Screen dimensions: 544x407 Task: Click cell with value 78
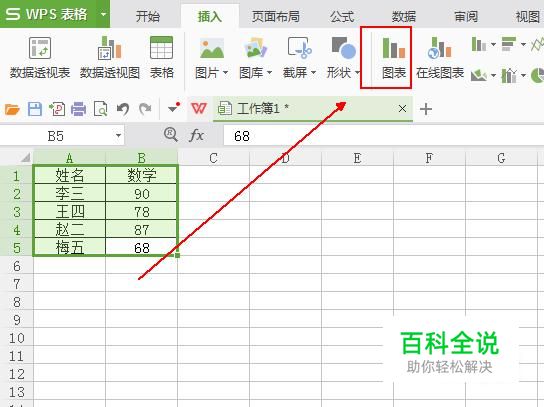[142, 211]
